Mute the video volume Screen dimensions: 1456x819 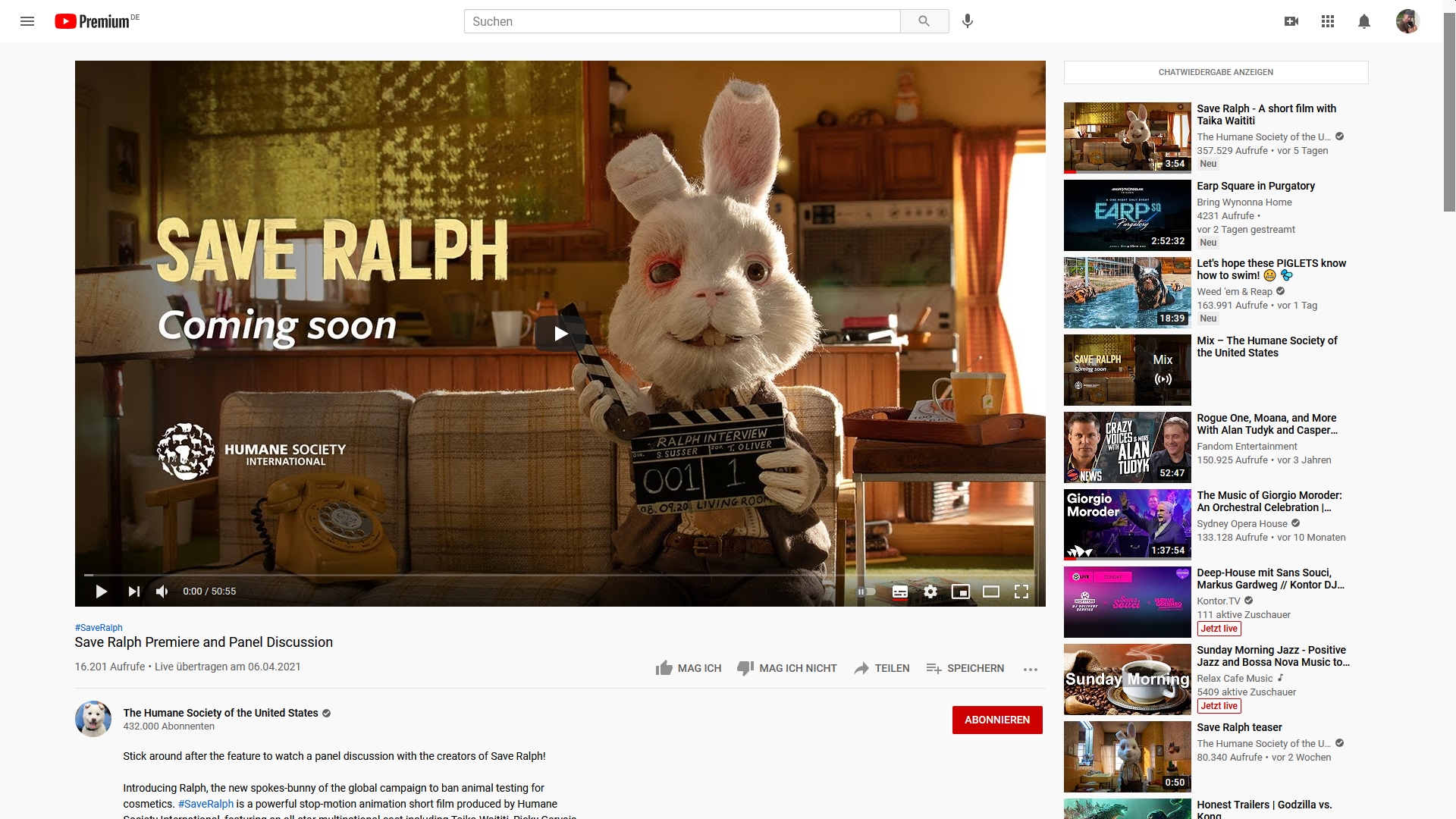[x=162, y=591]
